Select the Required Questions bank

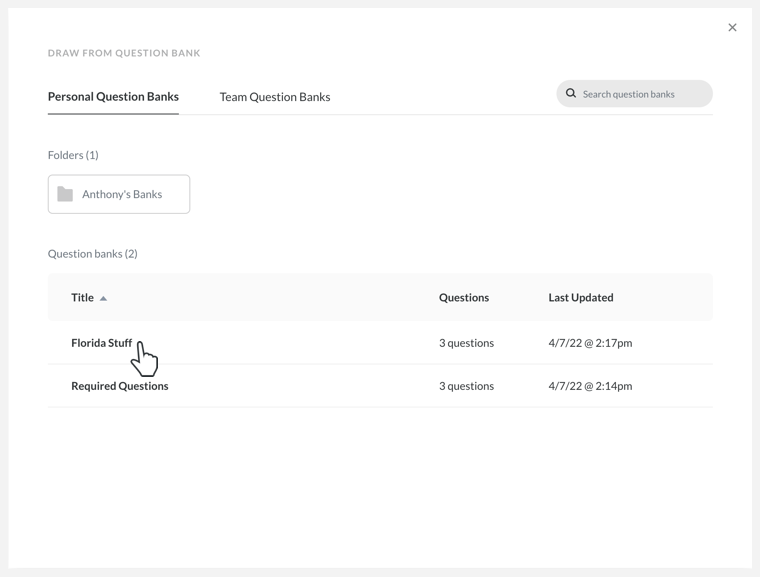[120, 386]
